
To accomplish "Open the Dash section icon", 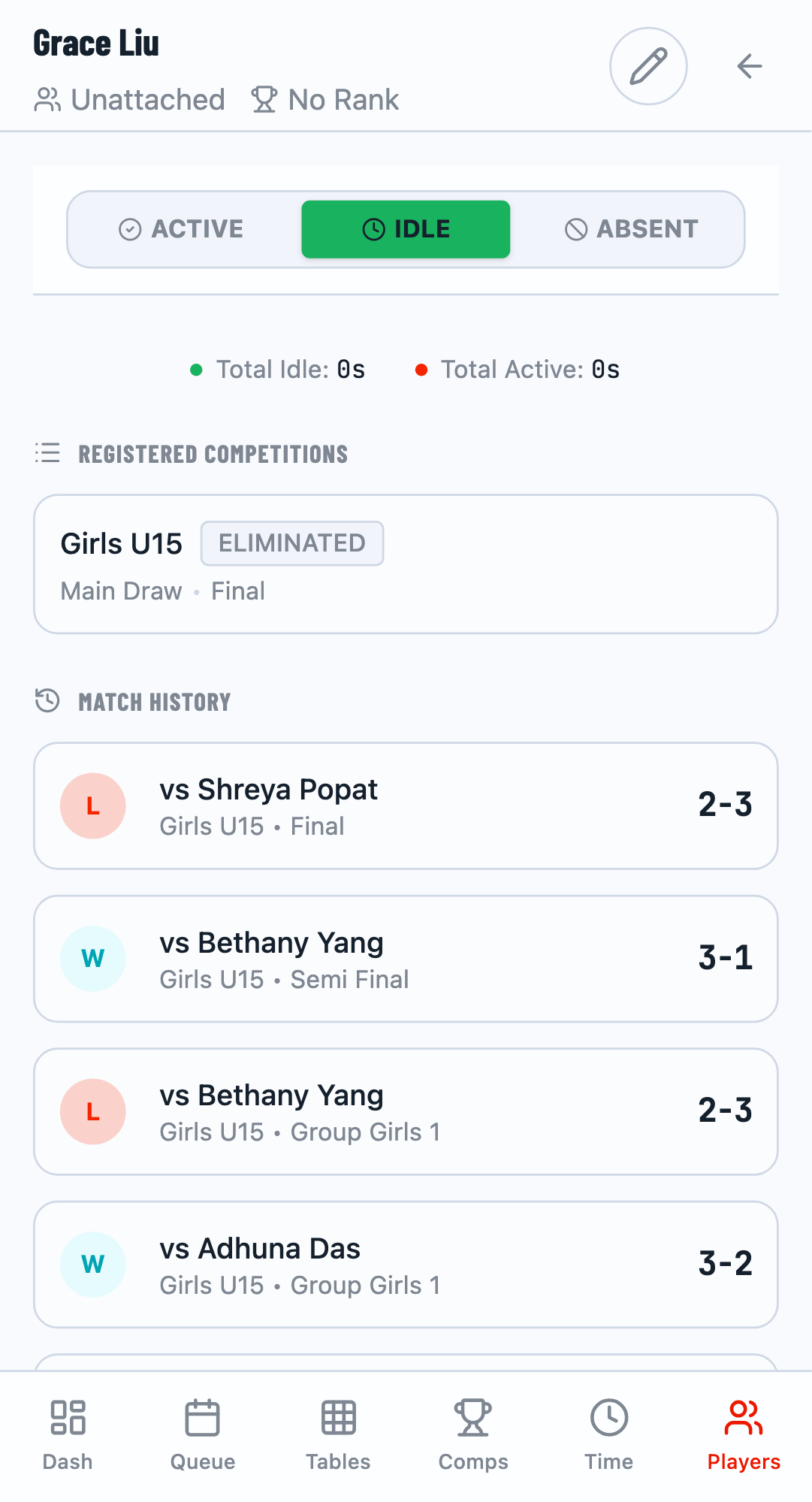I will [68, 1418].
